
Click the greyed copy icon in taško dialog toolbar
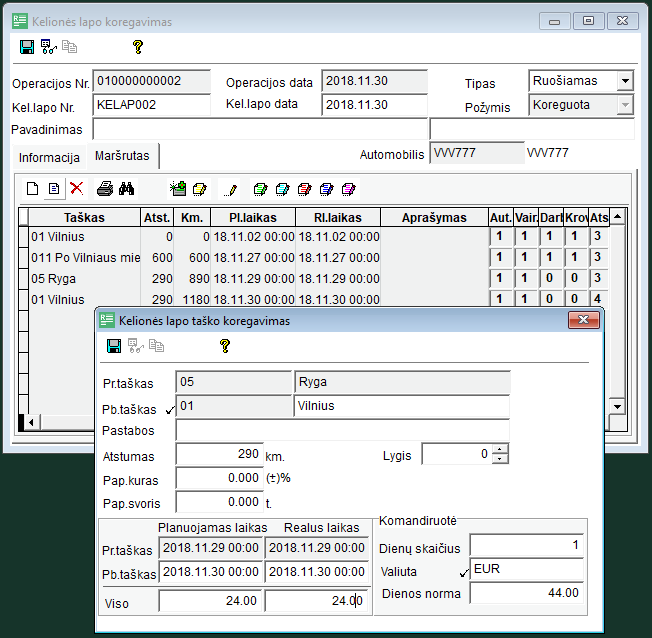tap(156, 346)
